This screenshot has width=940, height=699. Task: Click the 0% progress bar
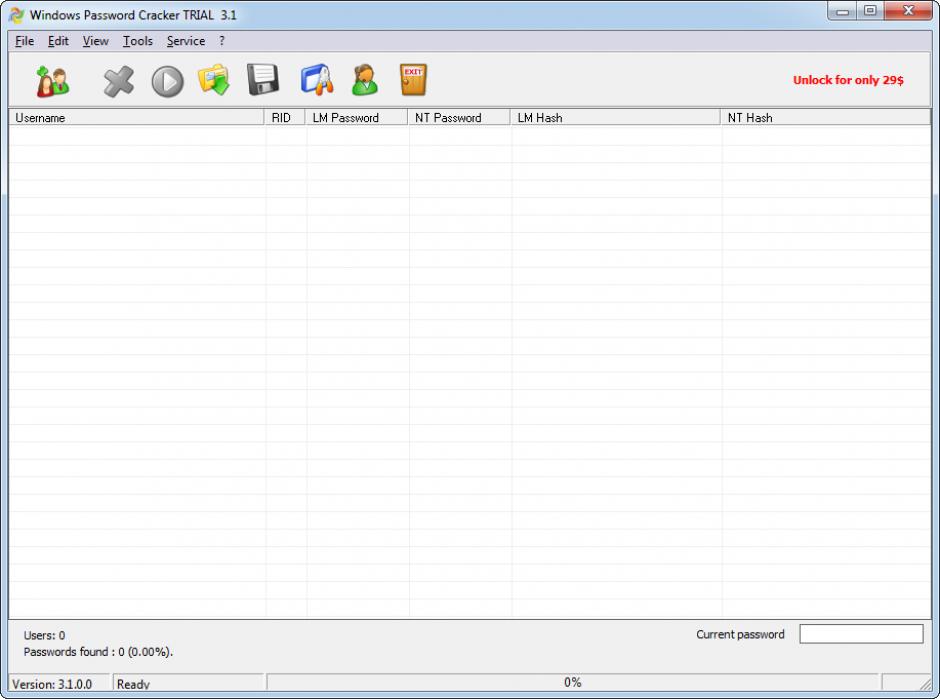[573, 682]
